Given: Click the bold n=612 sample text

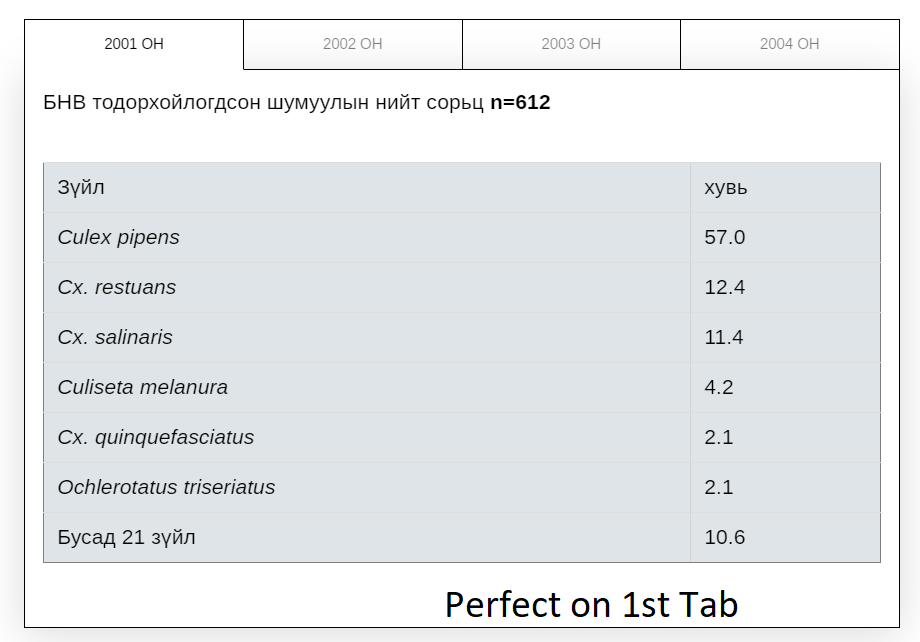Looking at the screenshot, I should click(x=520, y=102).
